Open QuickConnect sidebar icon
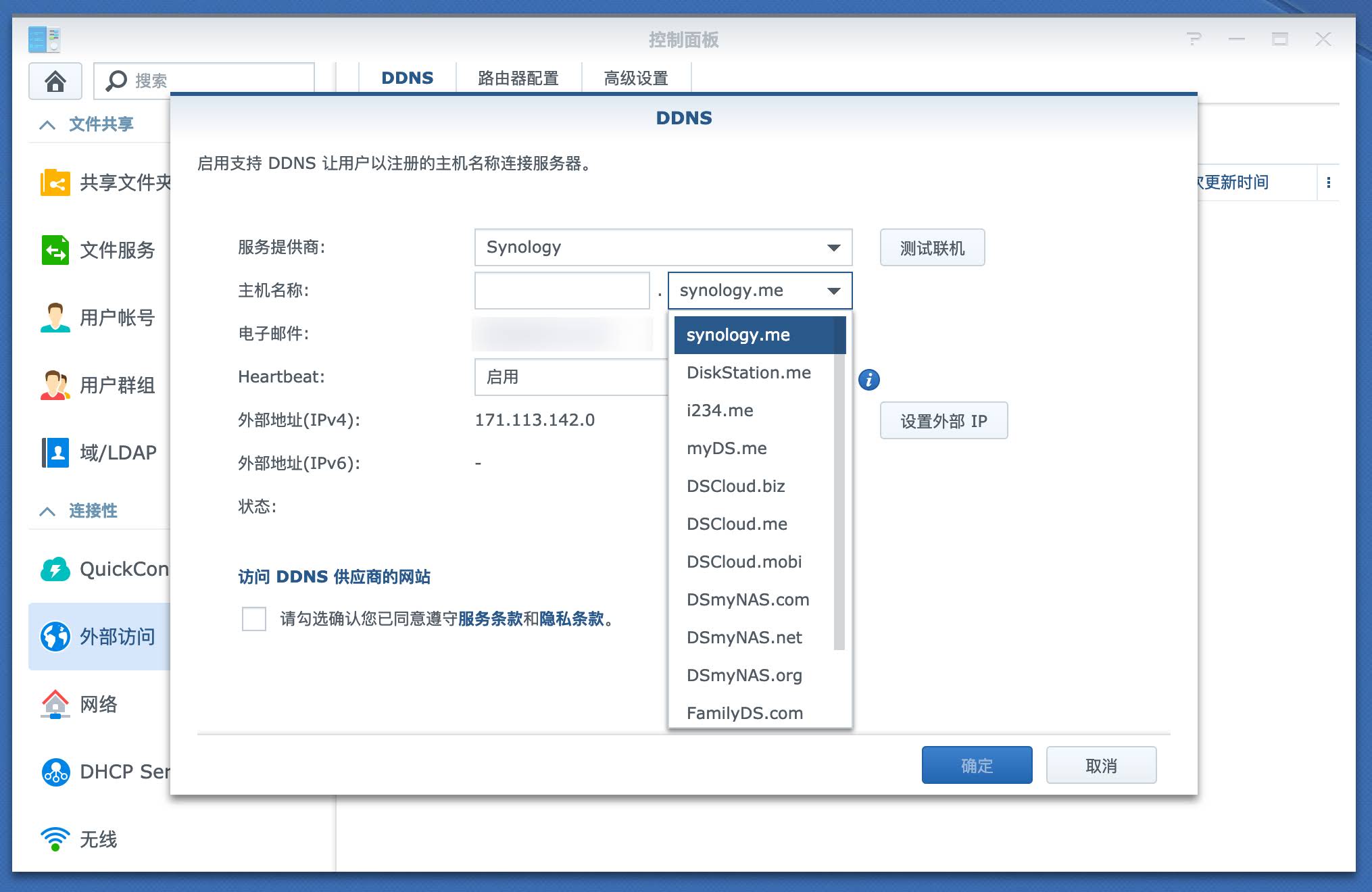 55,569
